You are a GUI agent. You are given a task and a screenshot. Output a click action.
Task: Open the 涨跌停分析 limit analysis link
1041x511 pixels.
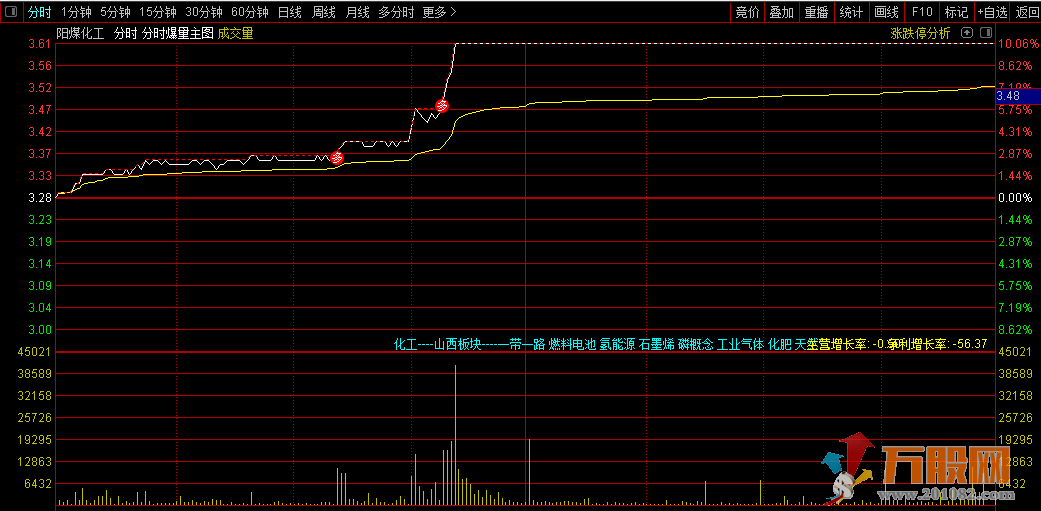click(920, 33)
